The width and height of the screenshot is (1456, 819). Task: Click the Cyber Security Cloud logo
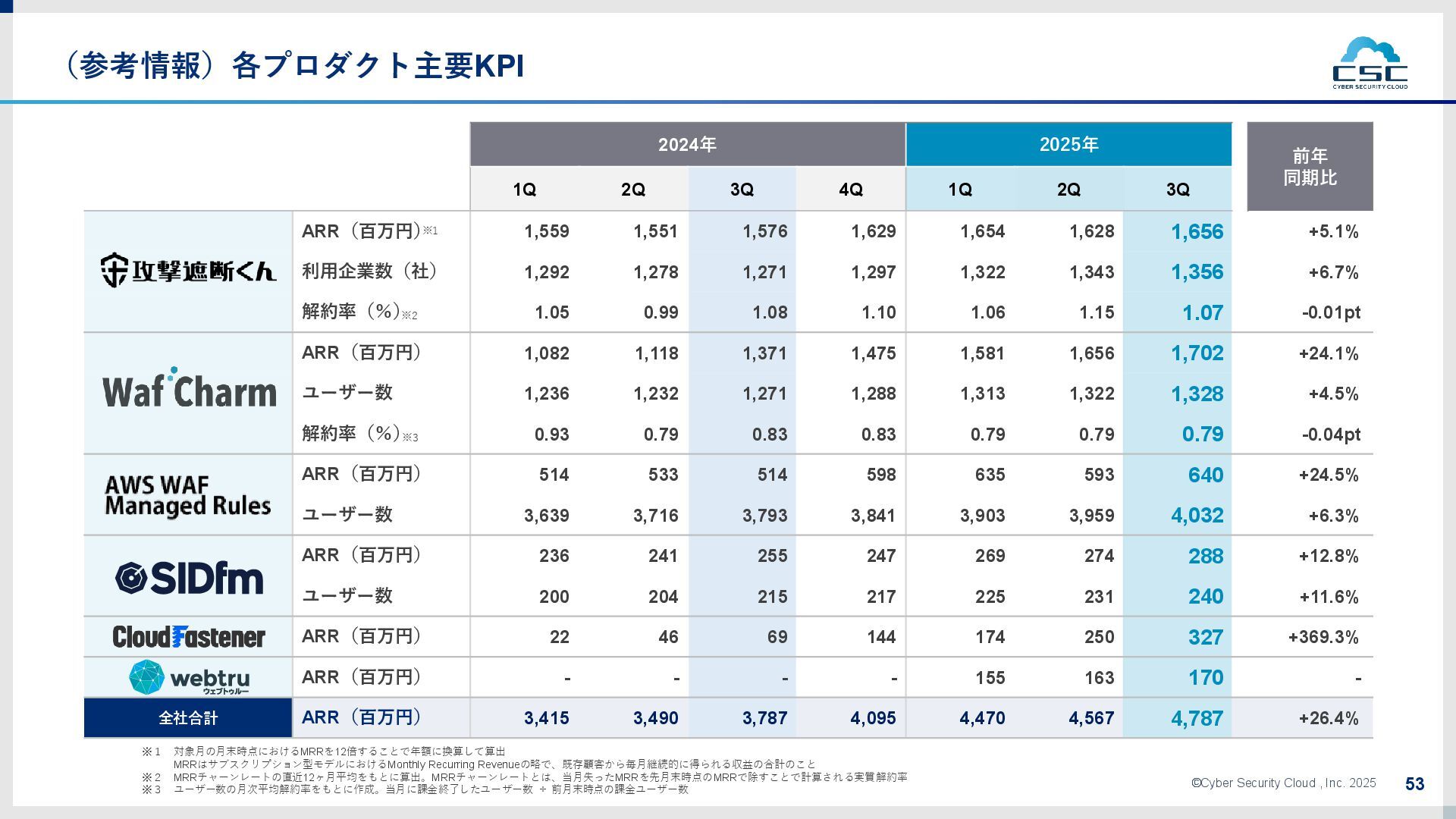click(1370, 64)
